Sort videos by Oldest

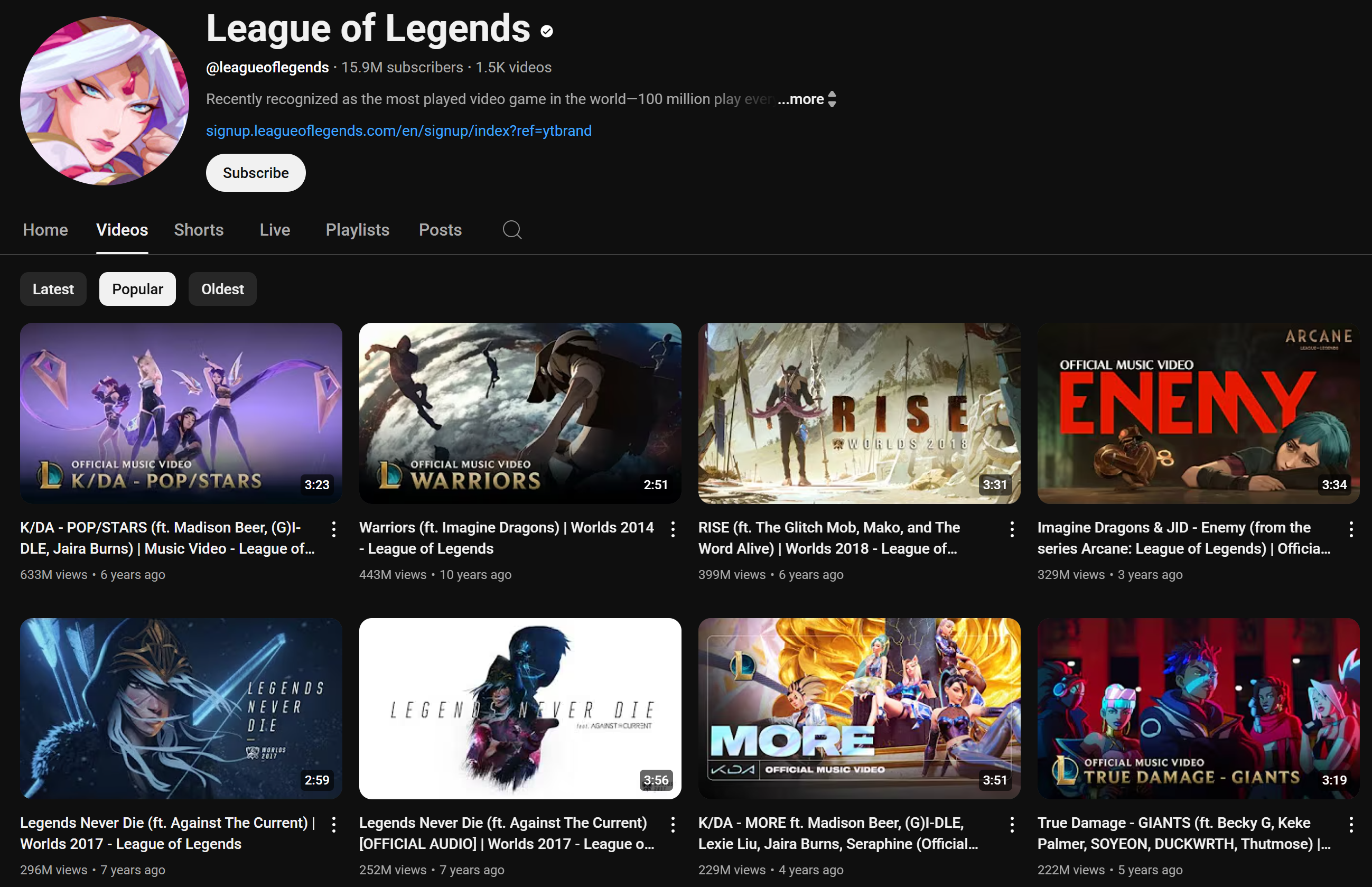point(222,289)
